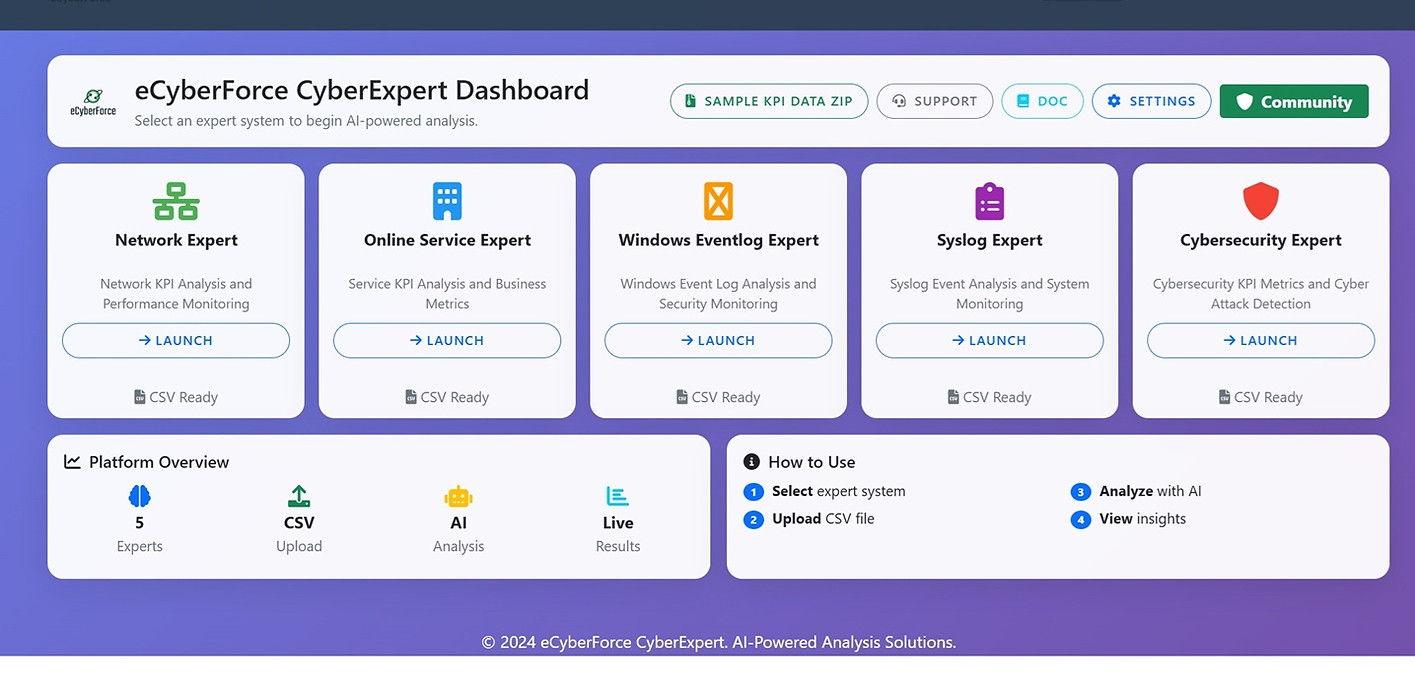
Task: Click the purple clipboard Syslog icon
Action: [989, 201]
